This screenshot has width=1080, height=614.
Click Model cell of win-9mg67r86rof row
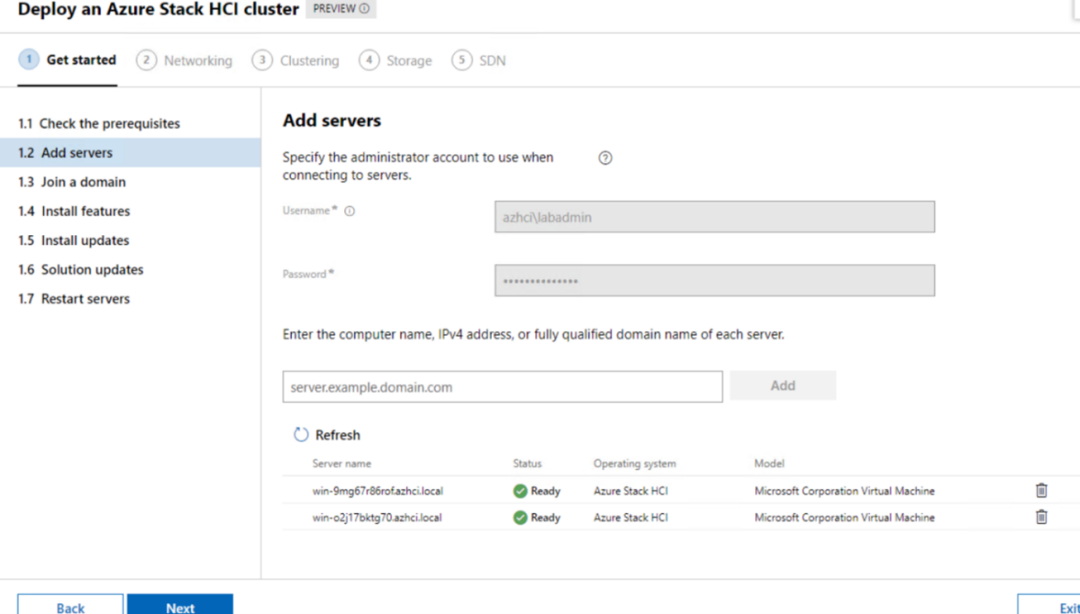tap(844, 491)
